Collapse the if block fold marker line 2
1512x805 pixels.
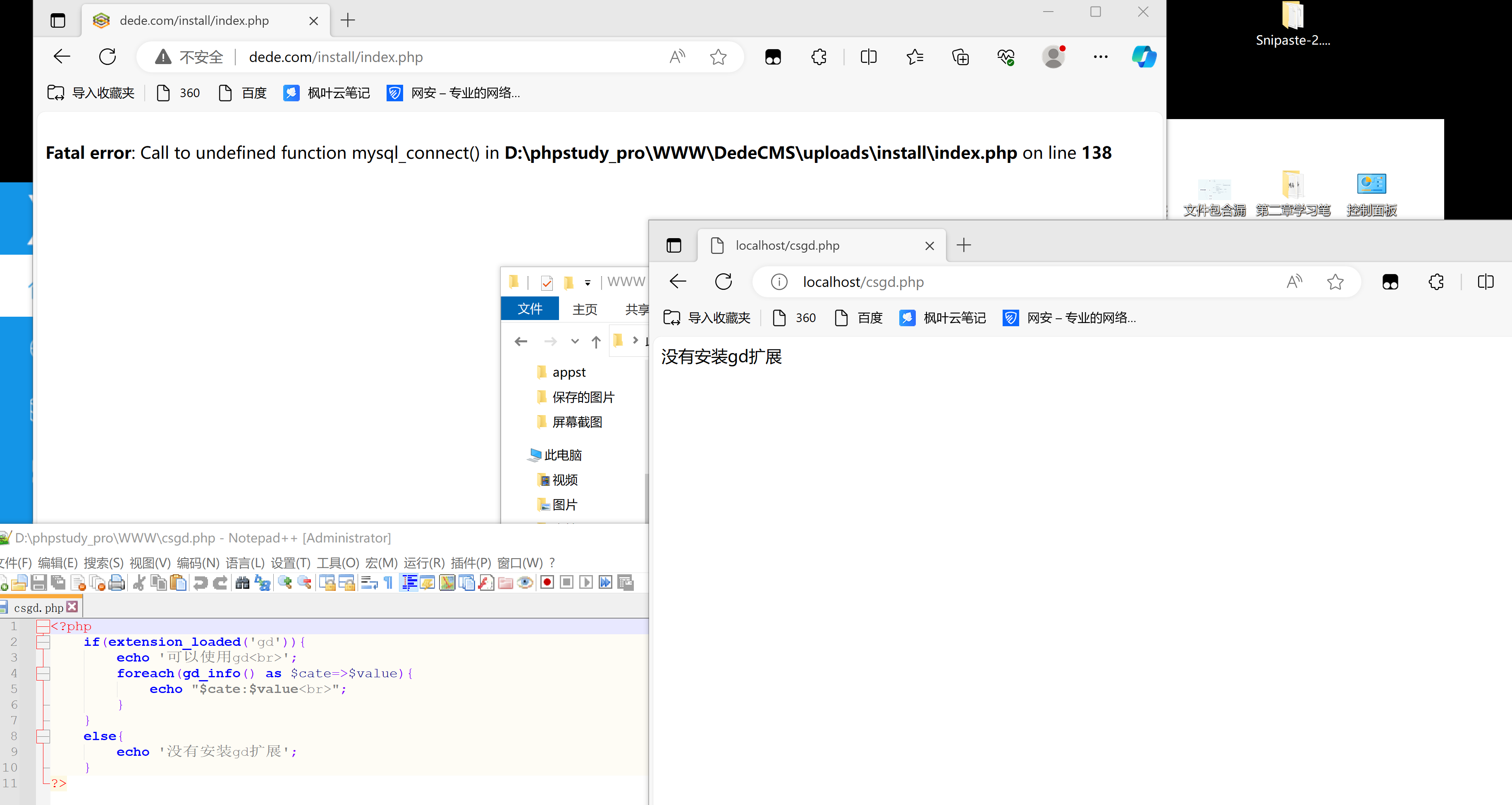point(43,642)
